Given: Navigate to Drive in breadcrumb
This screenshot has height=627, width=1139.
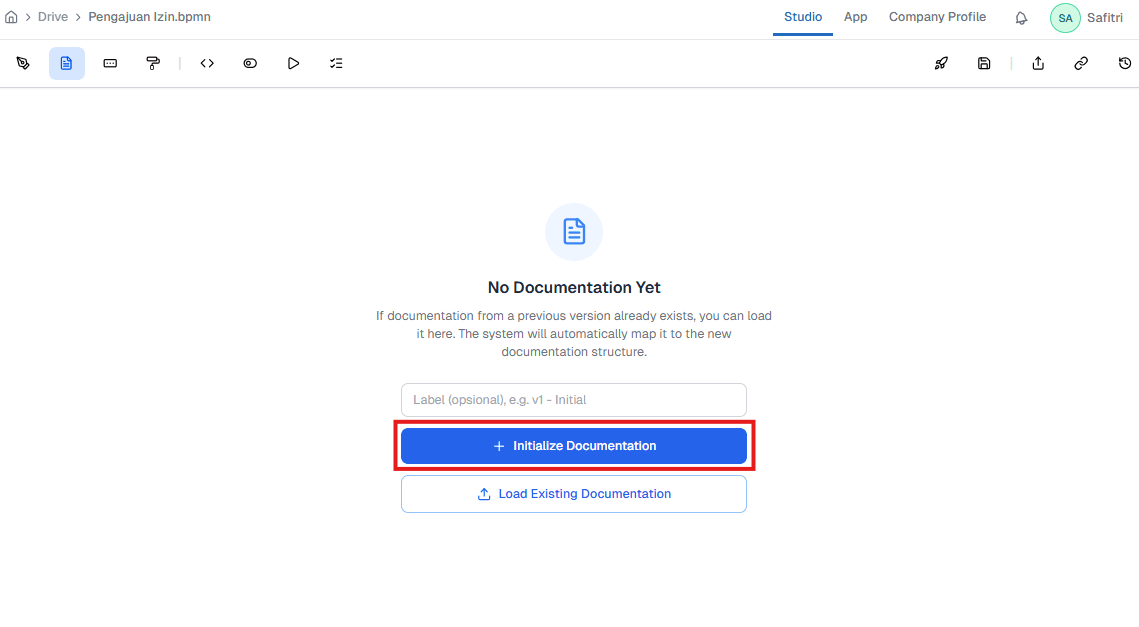Looking at the screenshot, I should tap(53, 16).
